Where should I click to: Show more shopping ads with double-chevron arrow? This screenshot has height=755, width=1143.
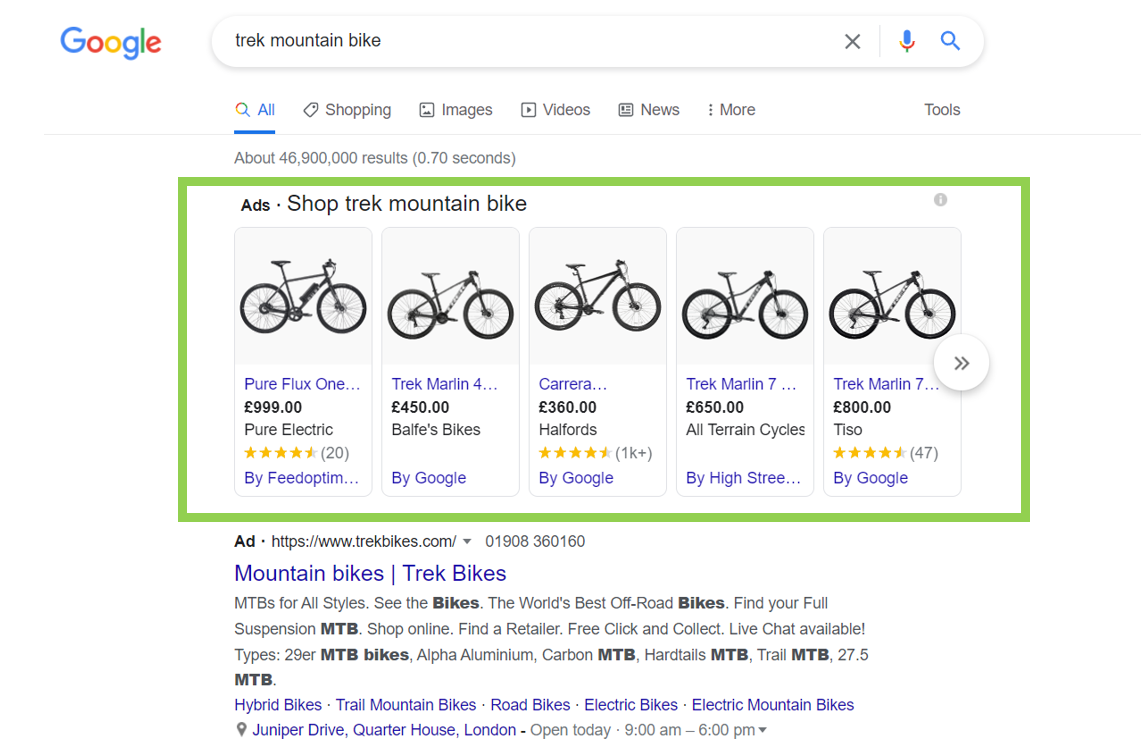tap(961, 363)
